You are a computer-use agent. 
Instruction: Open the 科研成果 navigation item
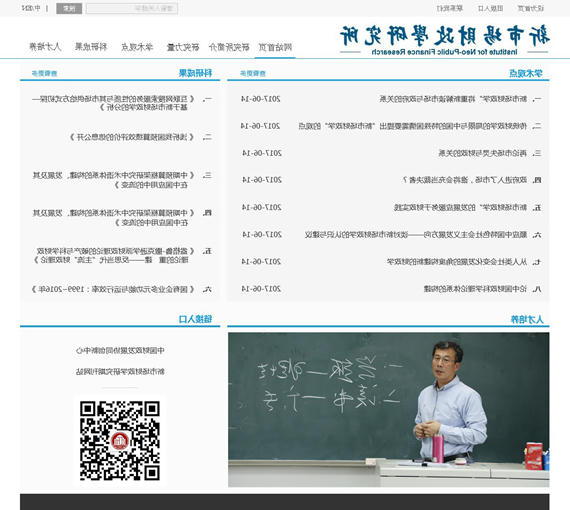(x=91, y=47)
